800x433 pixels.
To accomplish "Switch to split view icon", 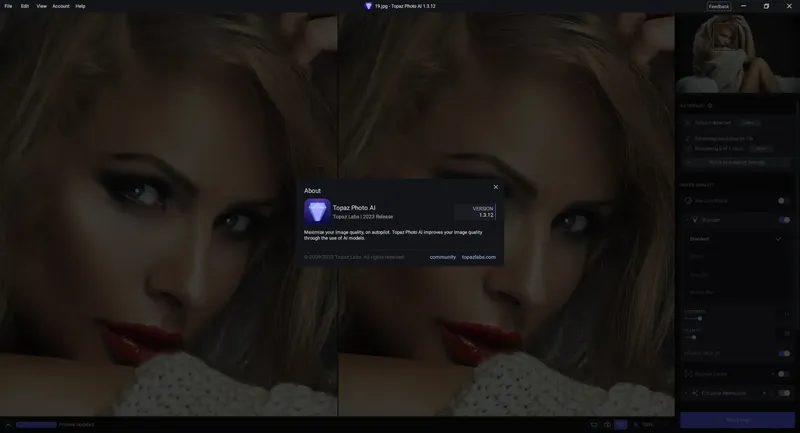I will pyautogui.click(x=607, y=424).
